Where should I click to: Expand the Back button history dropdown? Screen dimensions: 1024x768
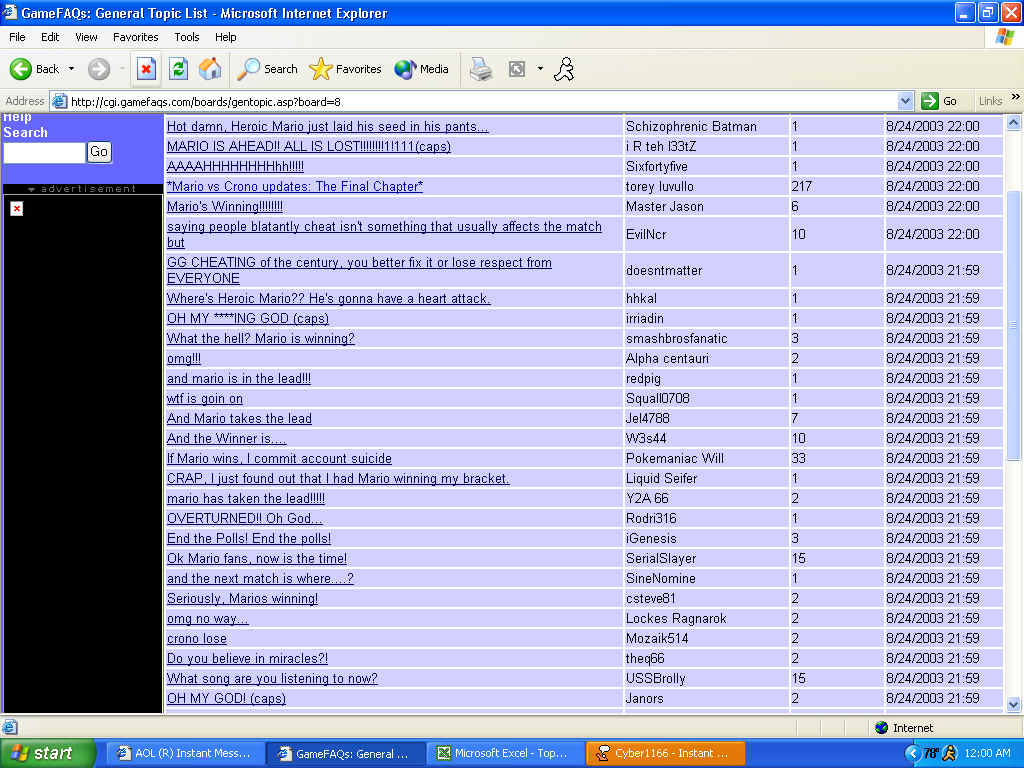tap(71, 69)
